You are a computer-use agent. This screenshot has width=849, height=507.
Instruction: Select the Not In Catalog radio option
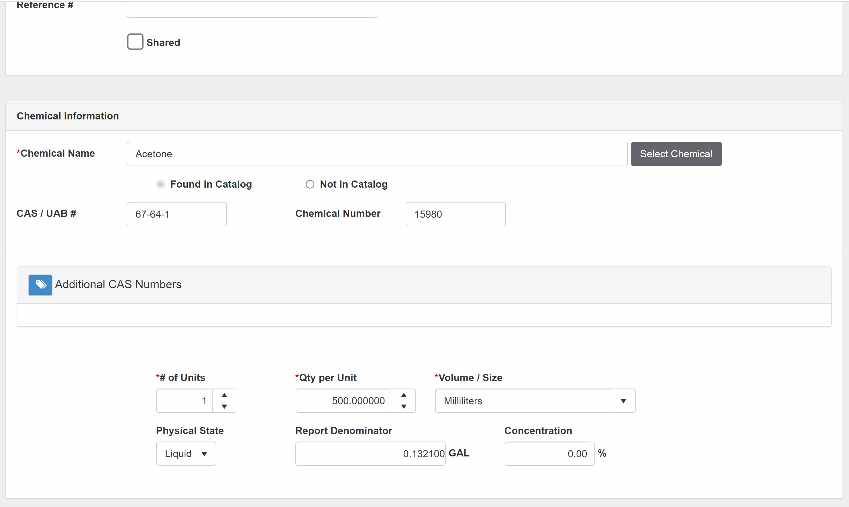(310, 184)
